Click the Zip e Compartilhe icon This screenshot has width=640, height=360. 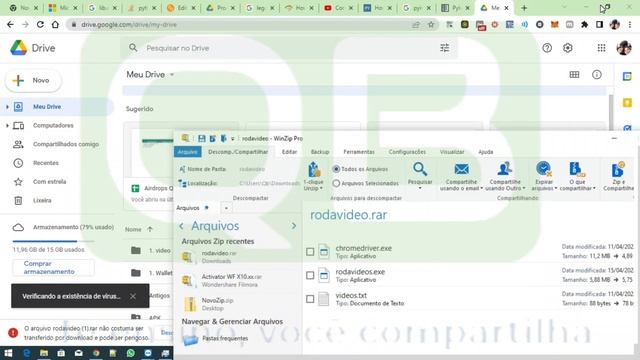(618, 169)
